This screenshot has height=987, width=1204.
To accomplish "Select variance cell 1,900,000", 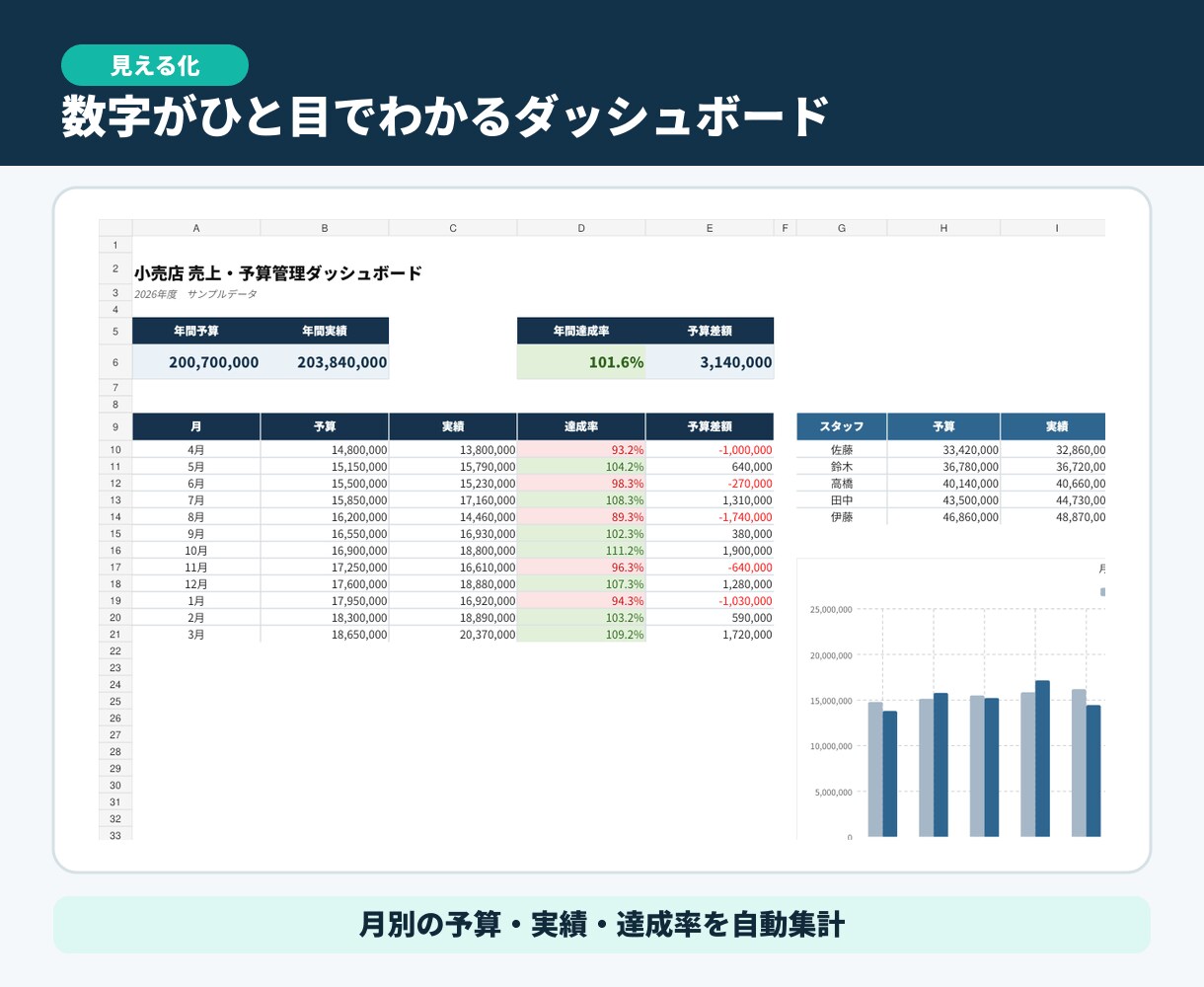I will point(710,551).
